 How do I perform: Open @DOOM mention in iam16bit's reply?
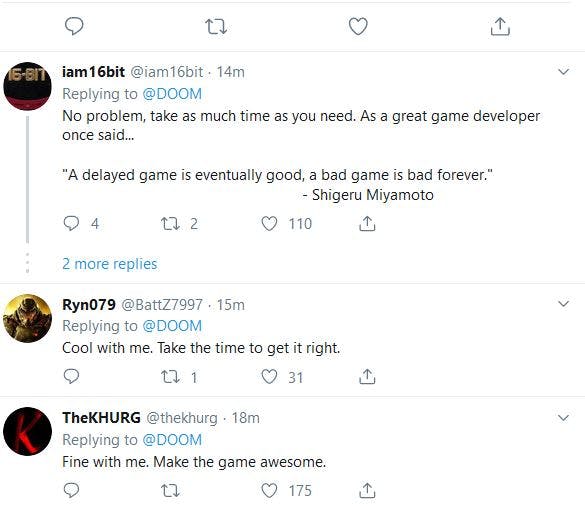click(172, 94)
